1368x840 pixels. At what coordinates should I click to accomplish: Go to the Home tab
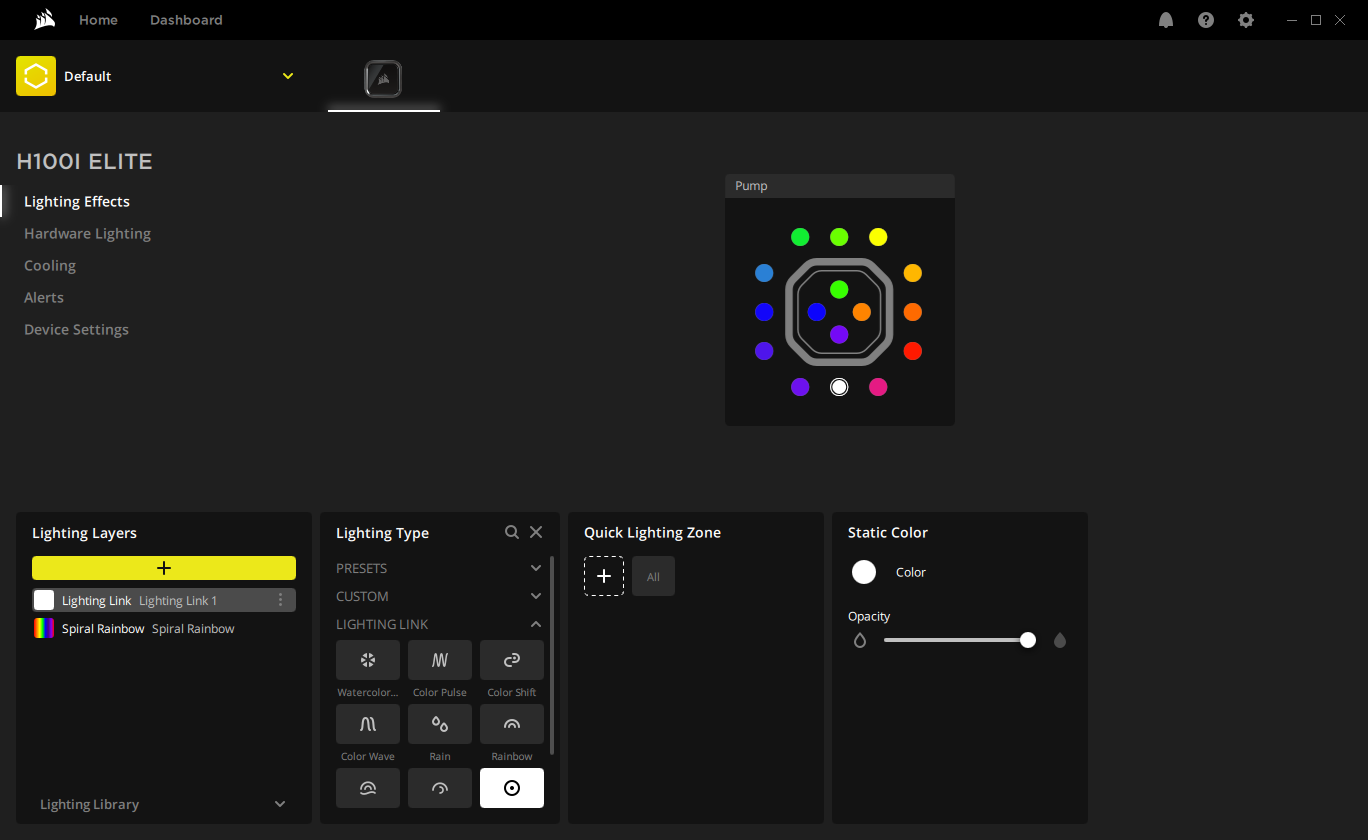coord(98,20)
